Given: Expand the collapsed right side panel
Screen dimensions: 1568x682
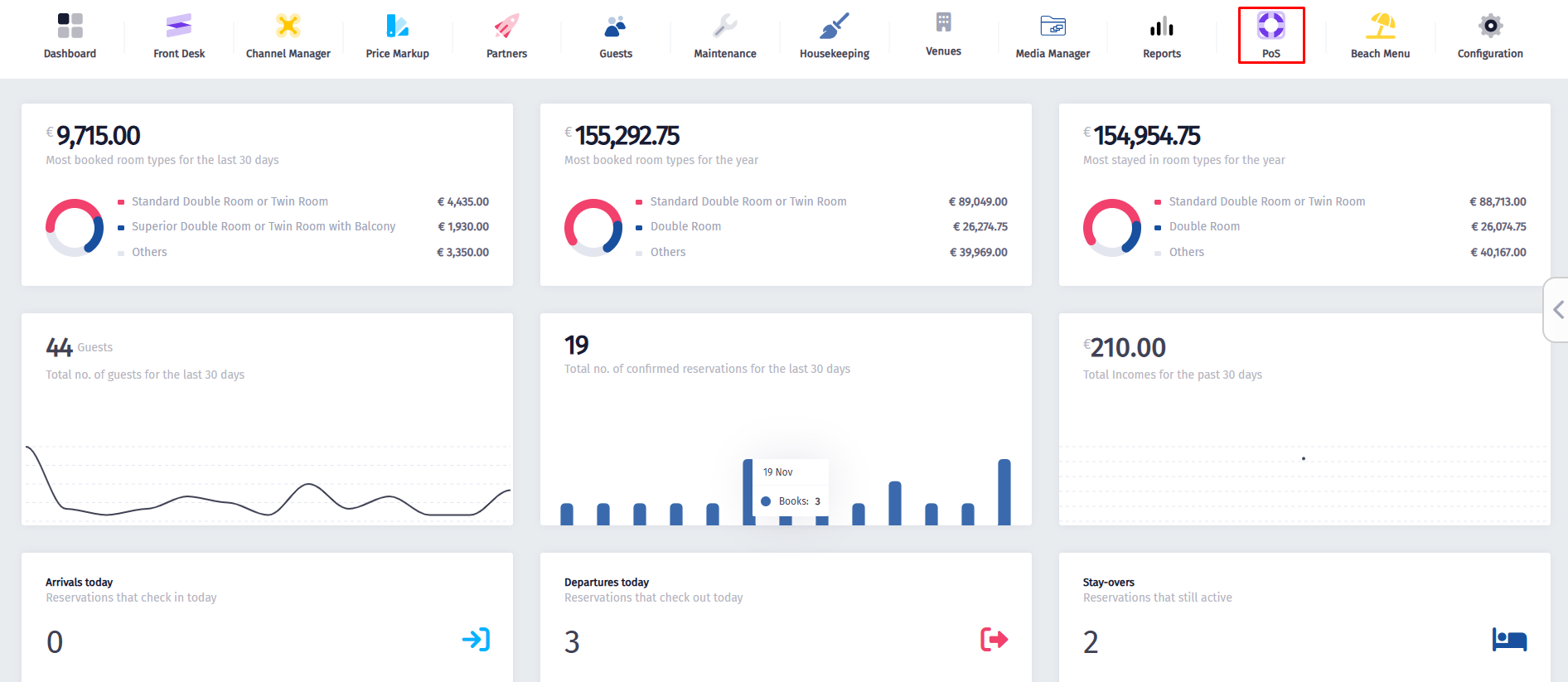Looking at the screenshot, I should 1557,310.
